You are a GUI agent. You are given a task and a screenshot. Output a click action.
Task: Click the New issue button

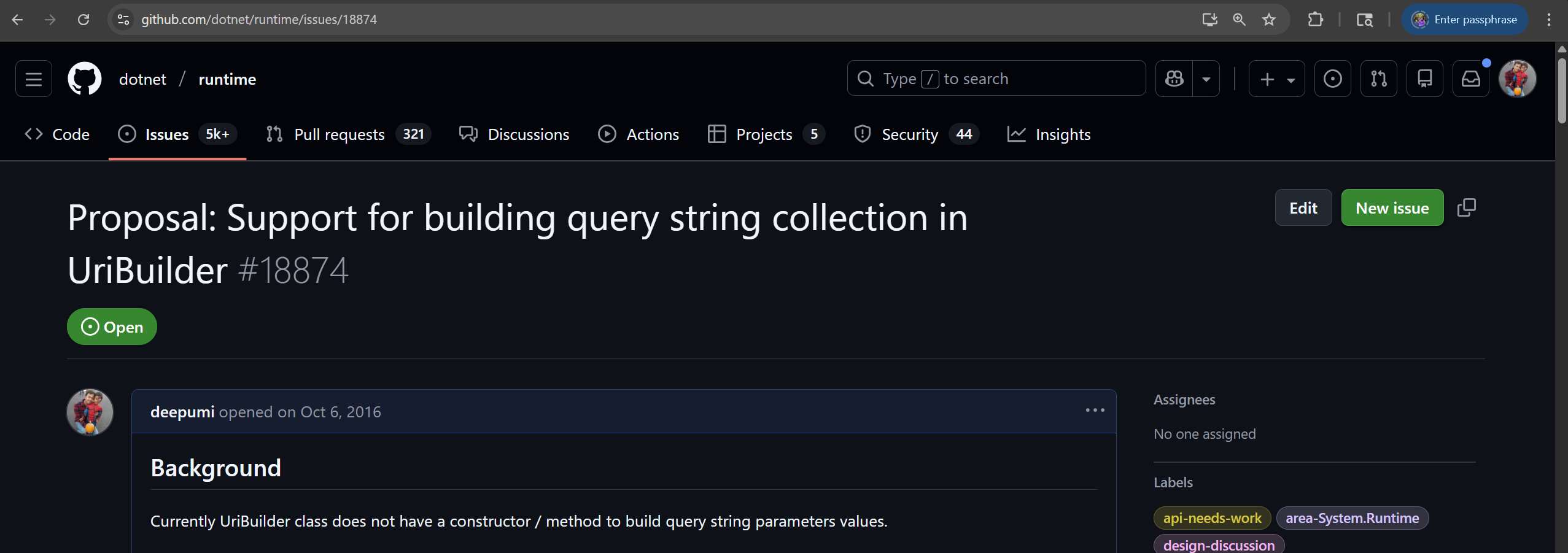tap(1392, 207)
